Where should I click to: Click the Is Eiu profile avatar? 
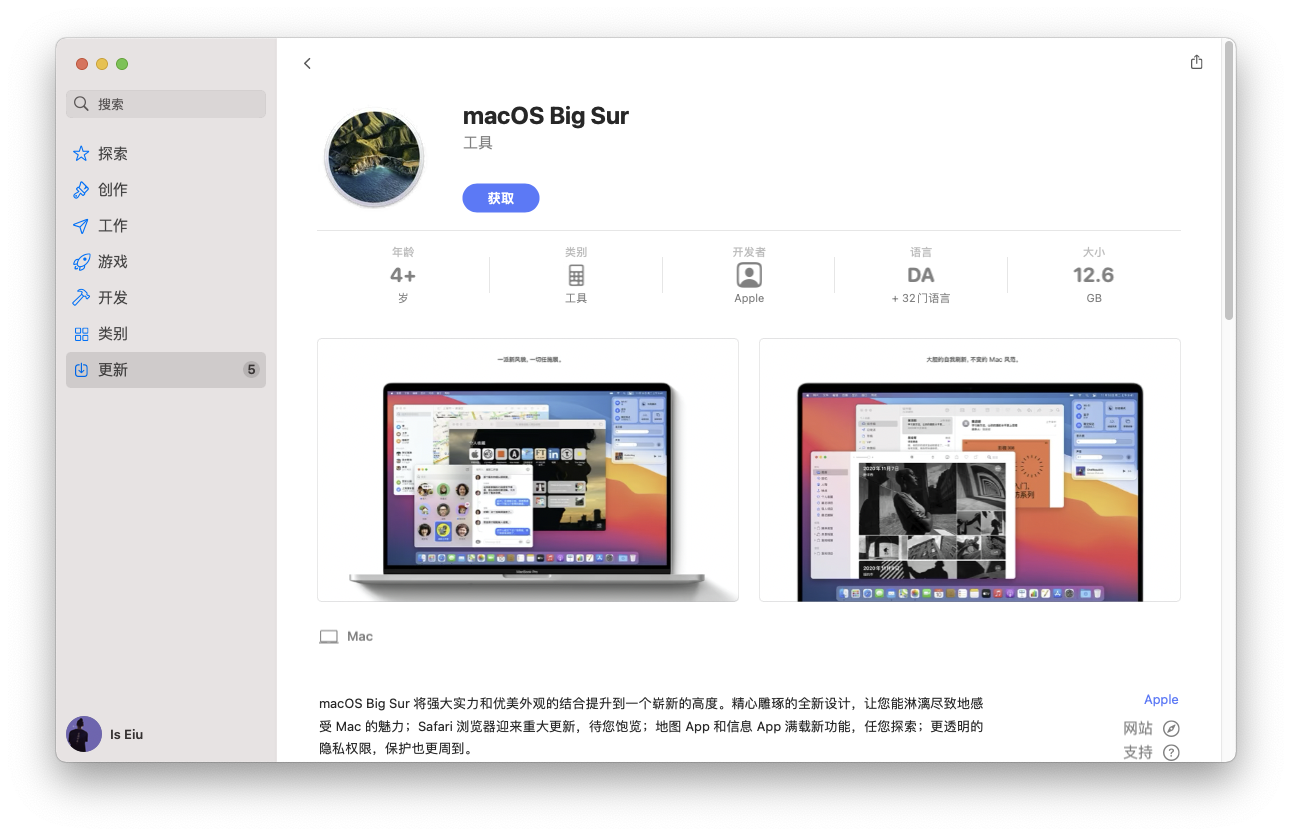[84, 734]
